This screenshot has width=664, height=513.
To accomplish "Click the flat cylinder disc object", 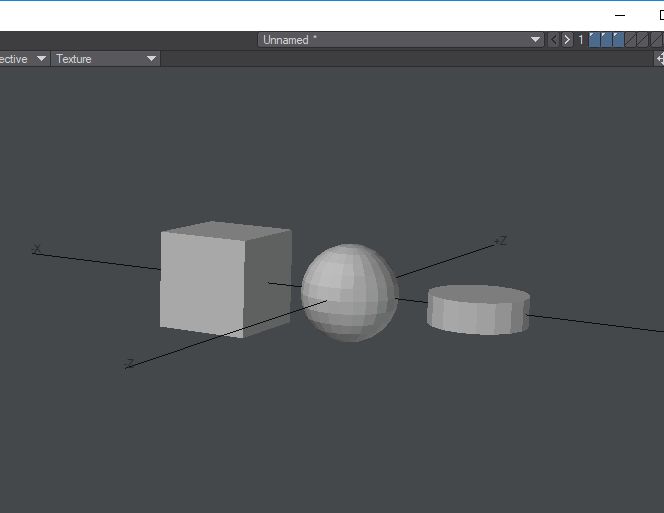I will [x=478, y=309].
